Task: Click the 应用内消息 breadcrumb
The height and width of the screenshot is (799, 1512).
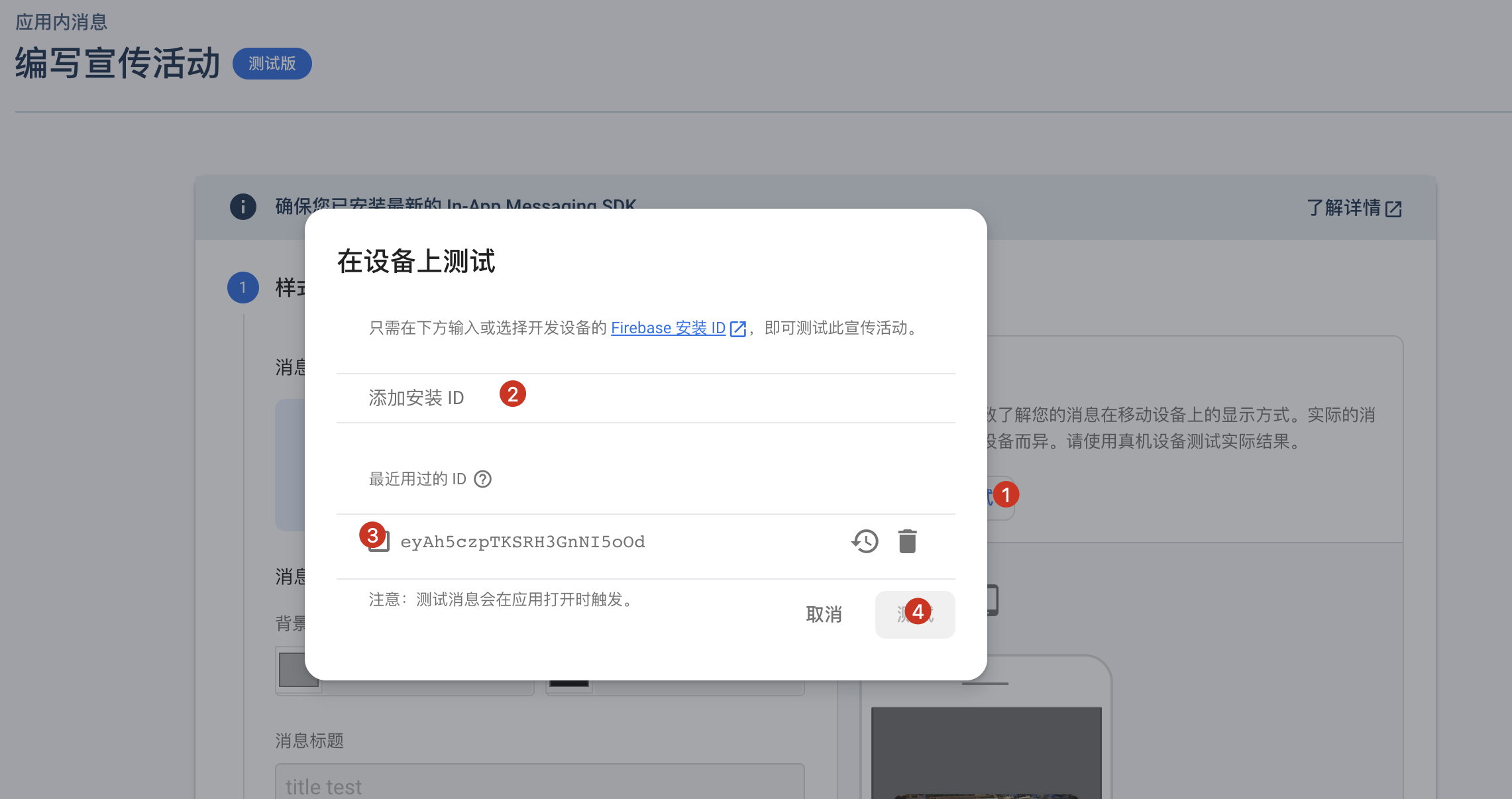Action: click(x=61, y=23)
